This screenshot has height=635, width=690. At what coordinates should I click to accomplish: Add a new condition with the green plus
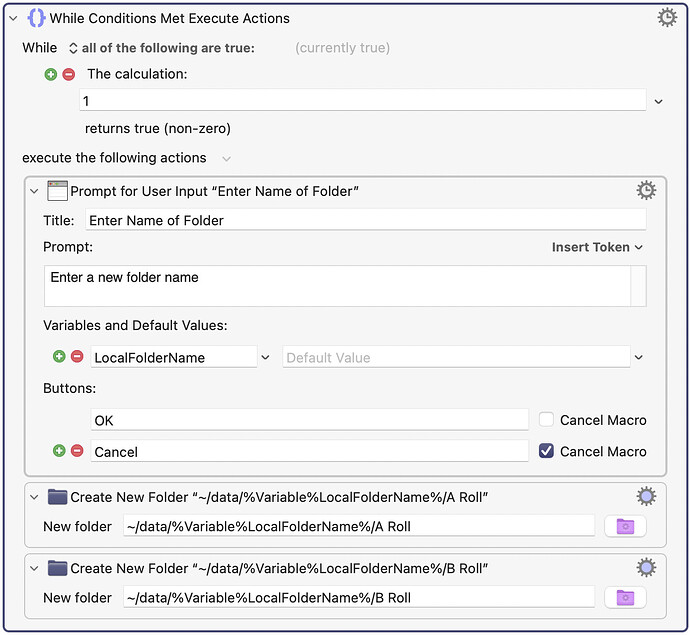point(51,74)
